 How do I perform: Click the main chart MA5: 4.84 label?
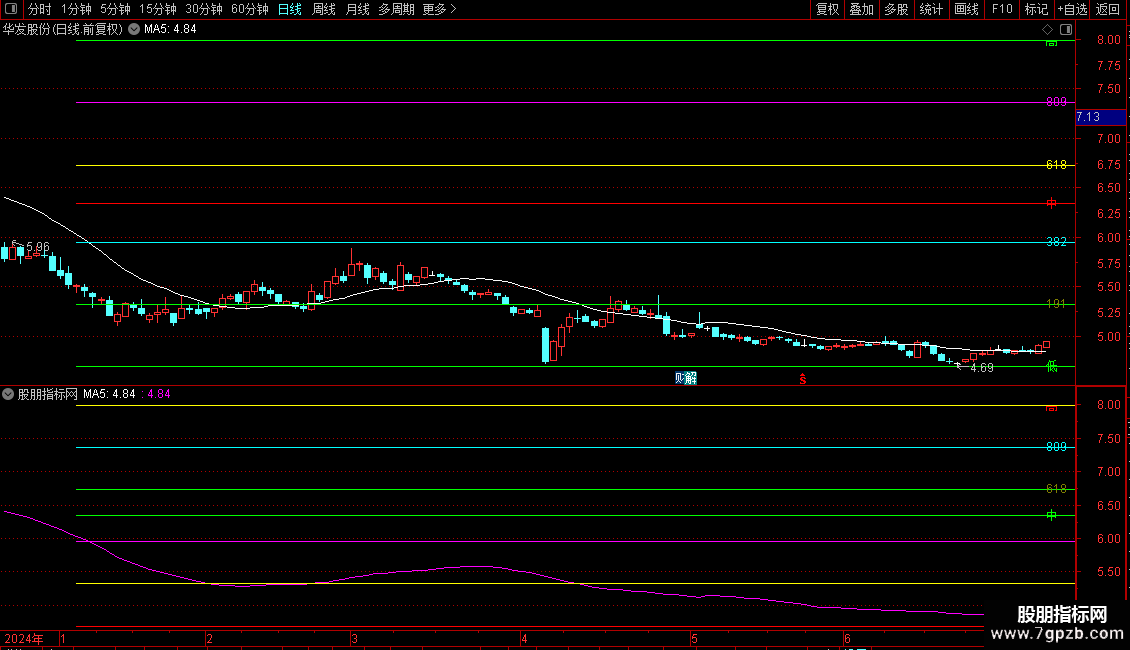[x=170, y=29]
